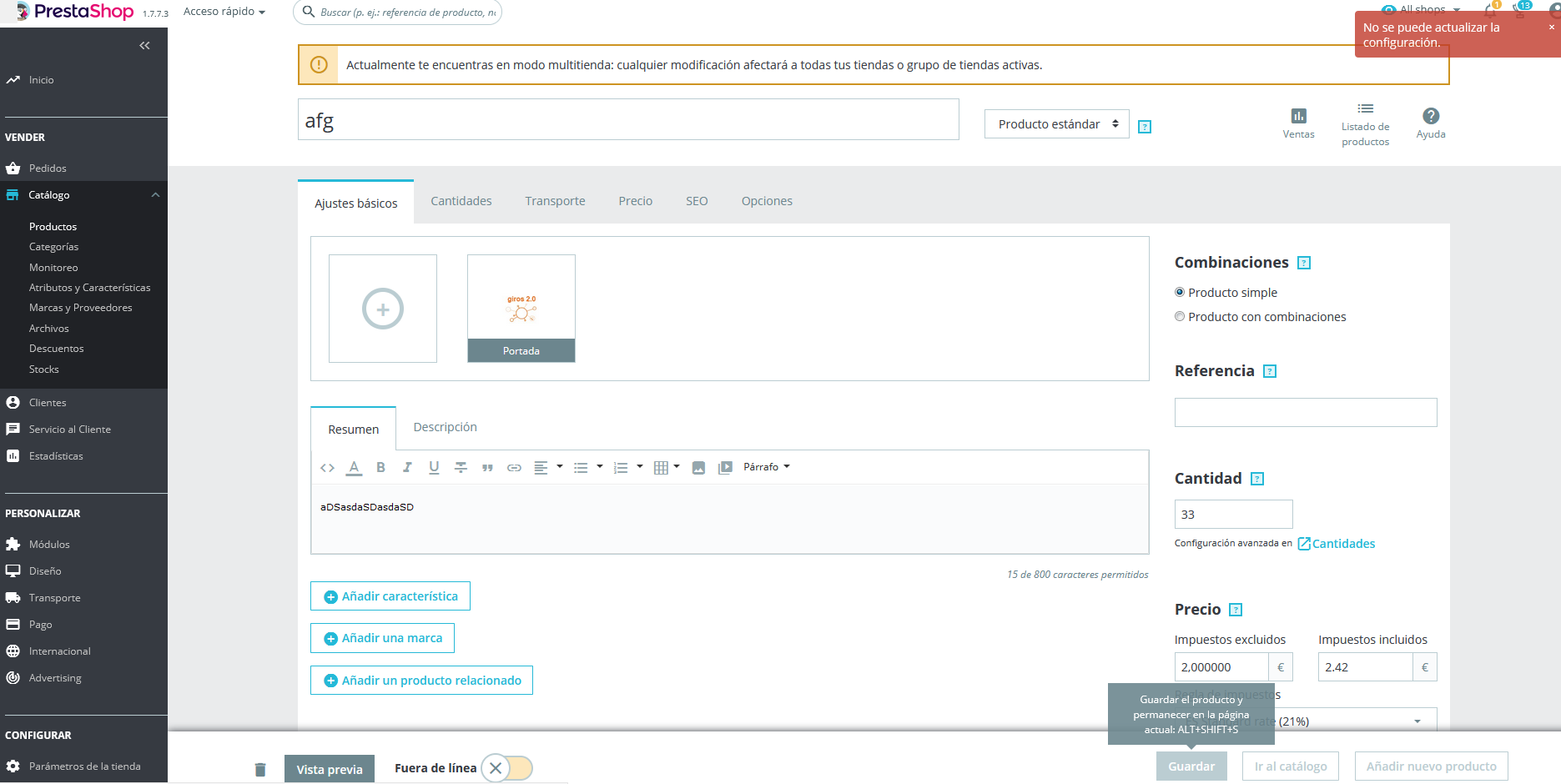Open Acceso rápido dropdown
This screenshot has height=784, width=1561.
pos(224,12)
